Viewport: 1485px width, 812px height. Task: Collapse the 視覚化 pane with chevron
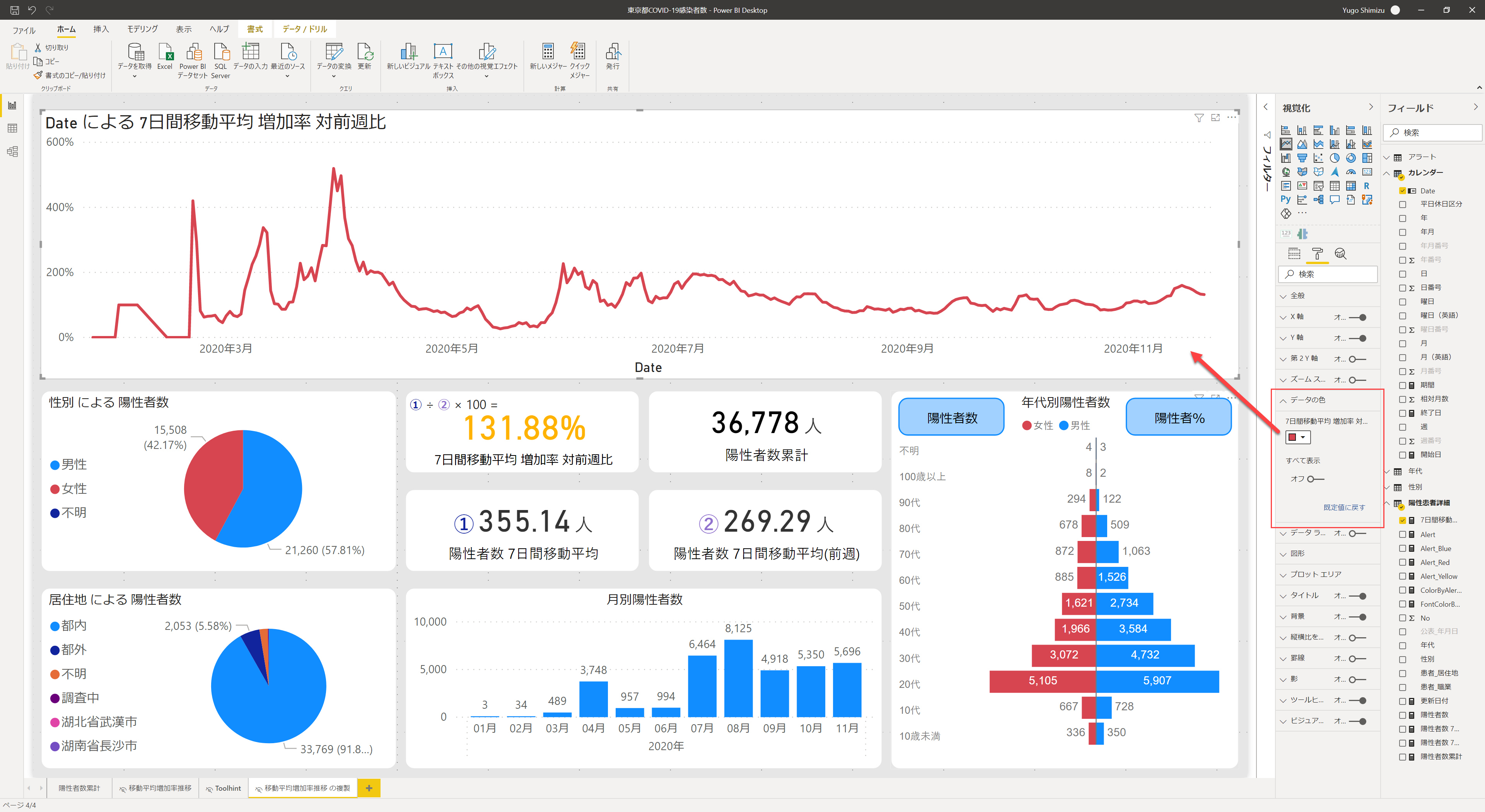click(1371, 107)
